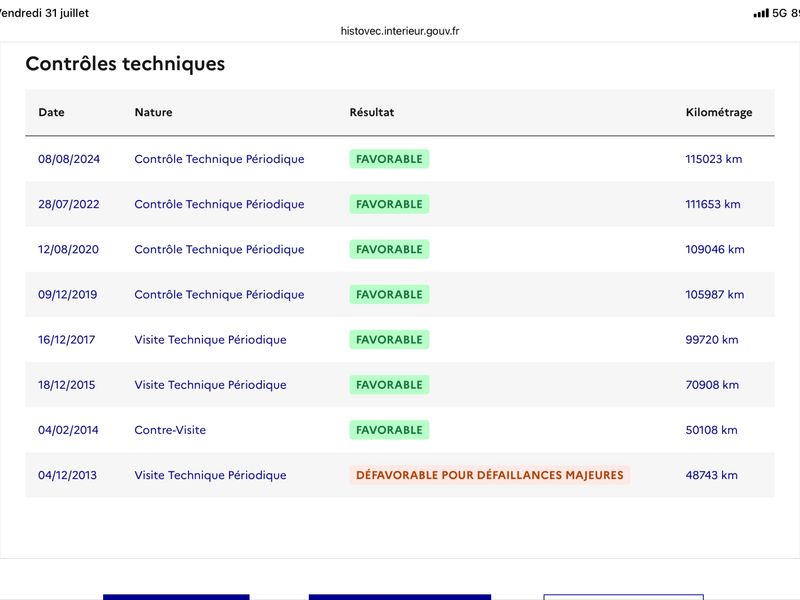Tap the URL histovec.interieur.gouv.fr in address bar
800x600 pixels.
[399, 31]
